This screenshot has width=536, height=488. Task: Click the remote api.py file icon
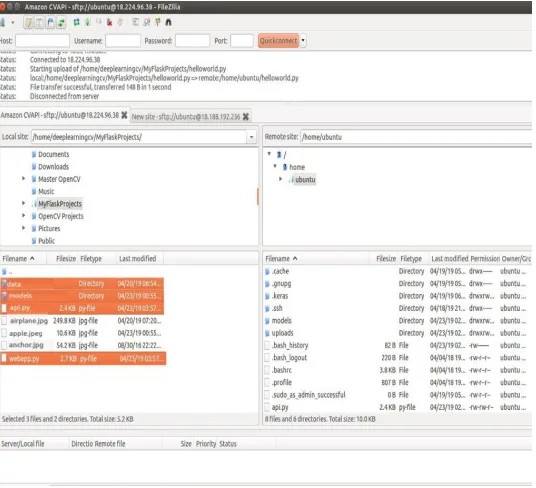(x=267, y=408)
